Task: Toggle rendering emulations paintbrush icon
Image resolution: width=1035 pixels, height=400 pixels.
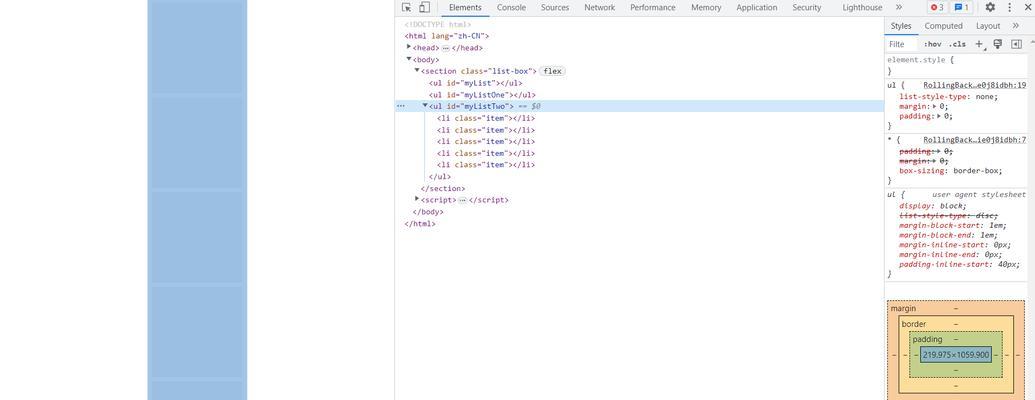Action: point(997,44)
